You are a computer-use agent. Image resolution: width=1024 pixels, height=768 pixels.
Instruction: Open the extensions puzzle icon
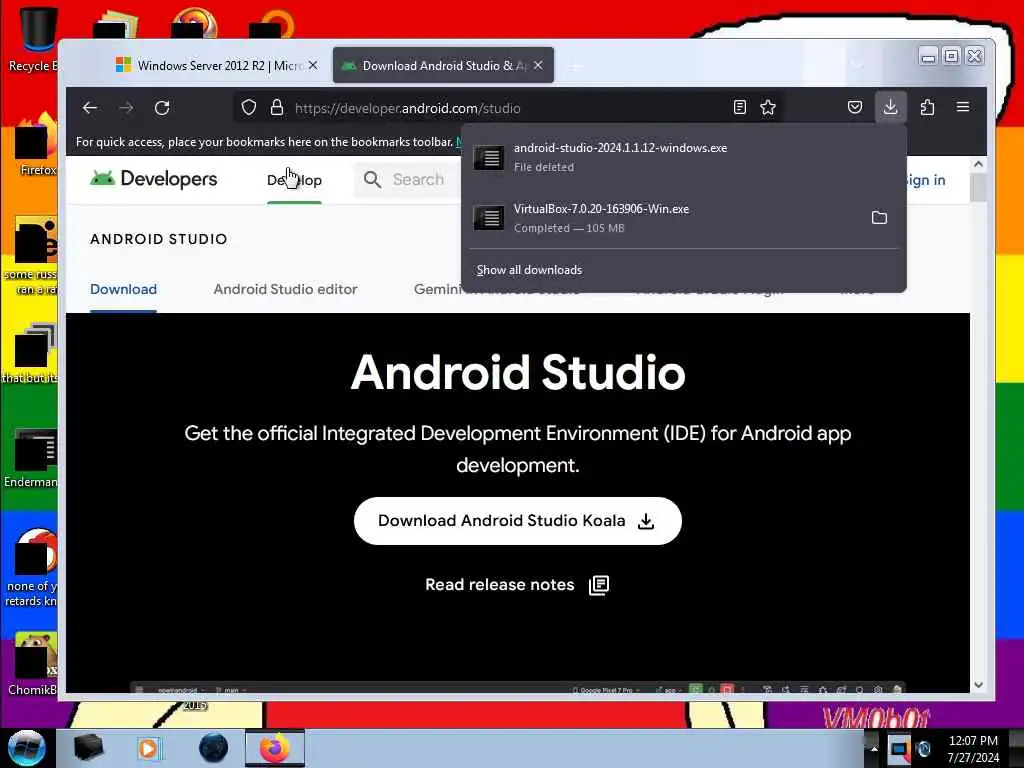[927, 107]
